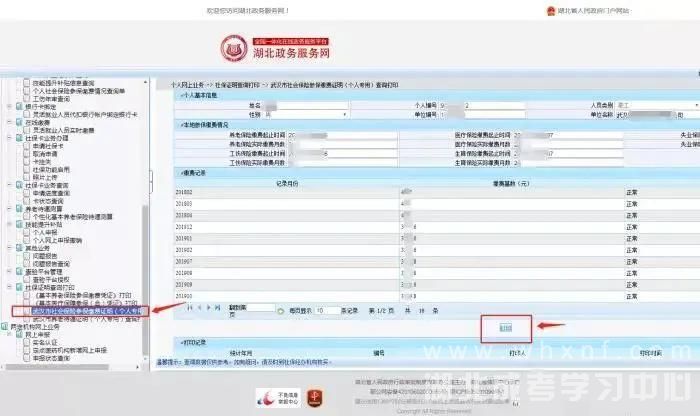Click the 打印 button in the red box
The image size is (700, 416).
(506, 326)
